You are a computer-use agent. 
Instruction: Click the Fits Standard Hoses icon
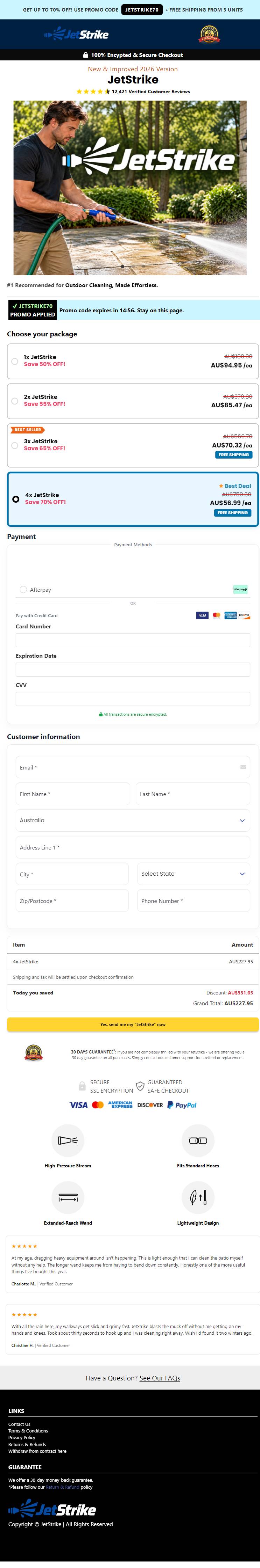(198, 1140)
